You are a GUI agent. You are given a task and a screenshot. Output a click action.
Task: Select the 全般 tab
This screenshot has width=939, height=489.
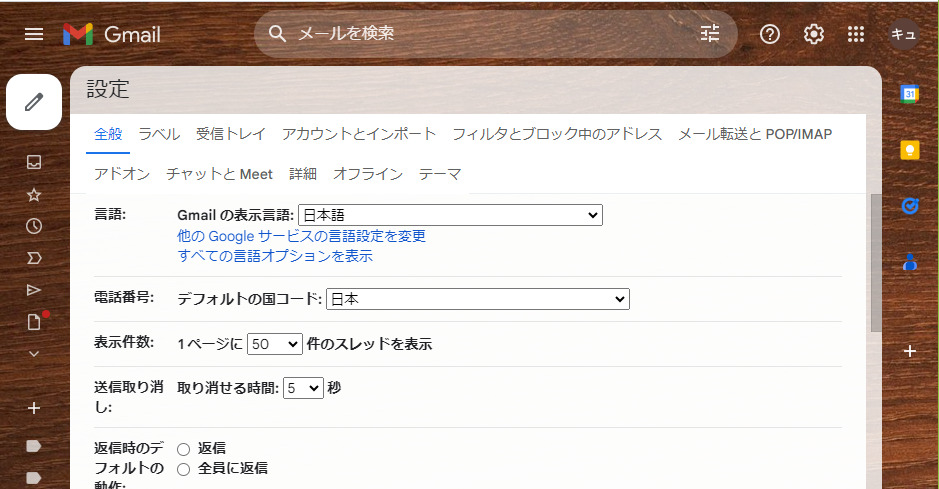108,134
